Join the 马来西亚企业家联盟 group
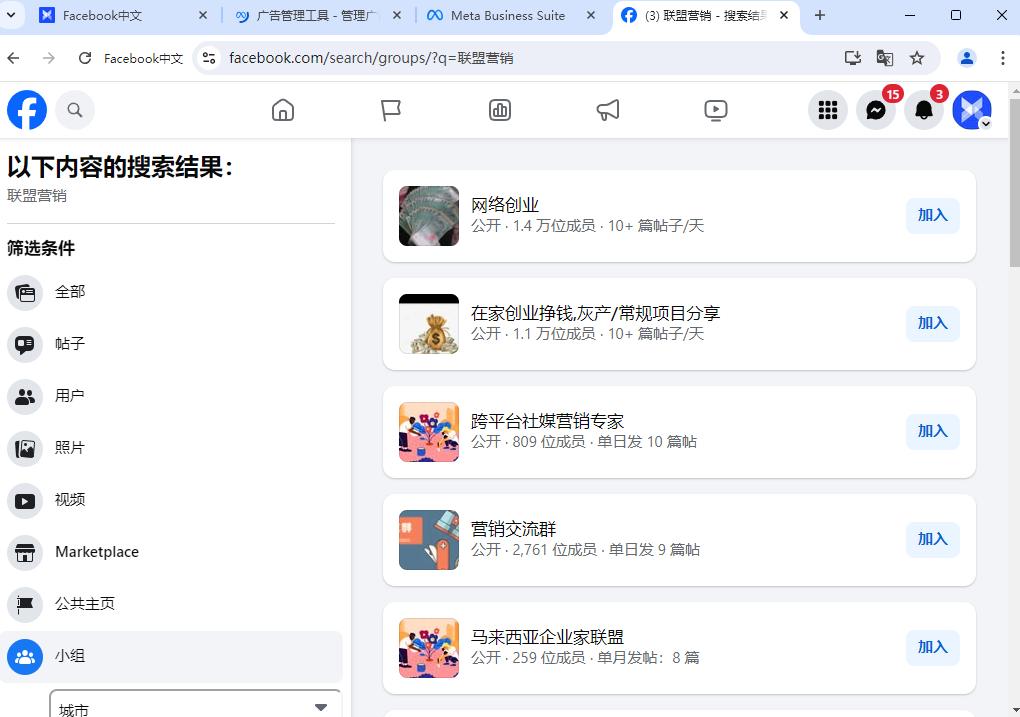This screenshot has height=717, width=1020. (933, 647)
